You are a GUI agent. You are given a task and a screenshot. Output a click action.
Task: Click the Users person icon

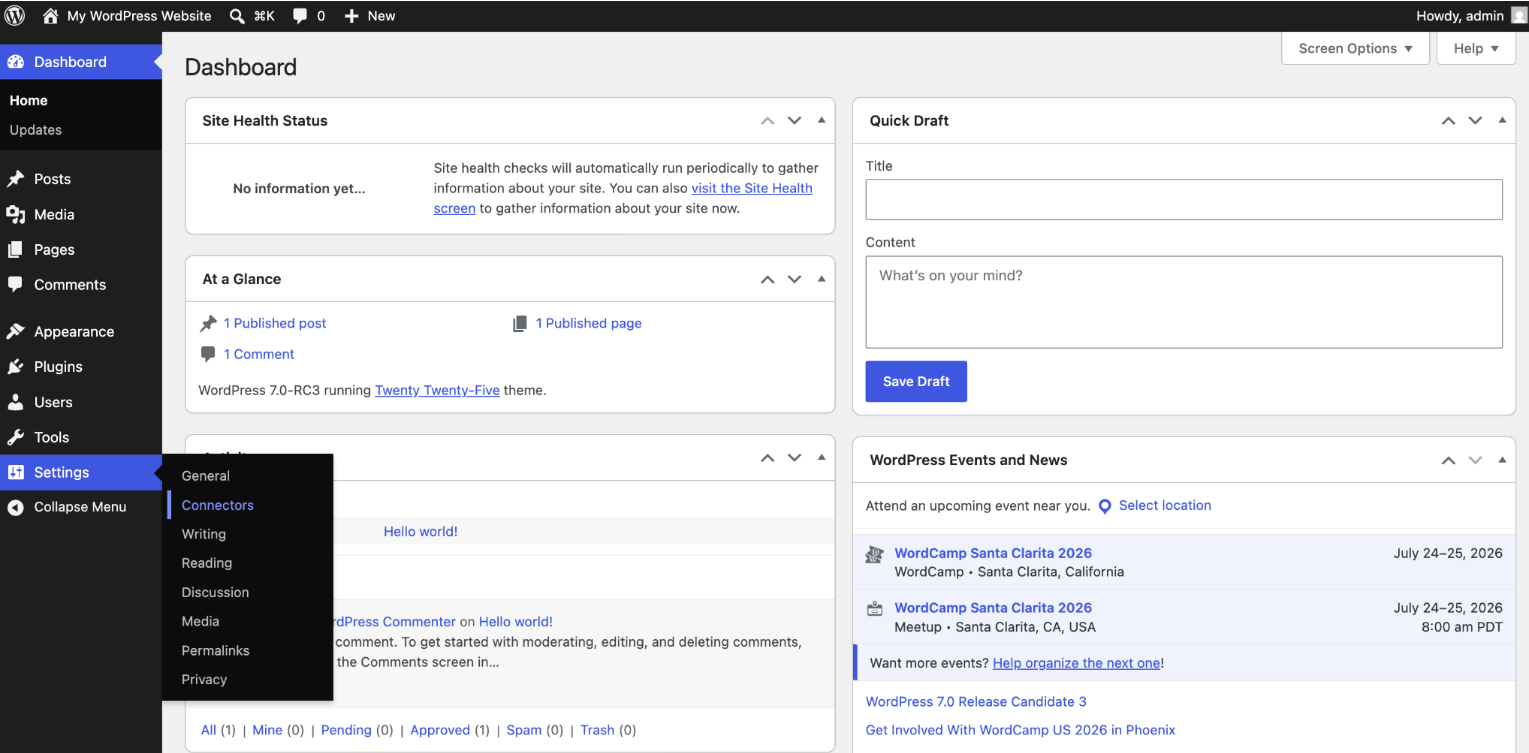click(x=16, y=402)
